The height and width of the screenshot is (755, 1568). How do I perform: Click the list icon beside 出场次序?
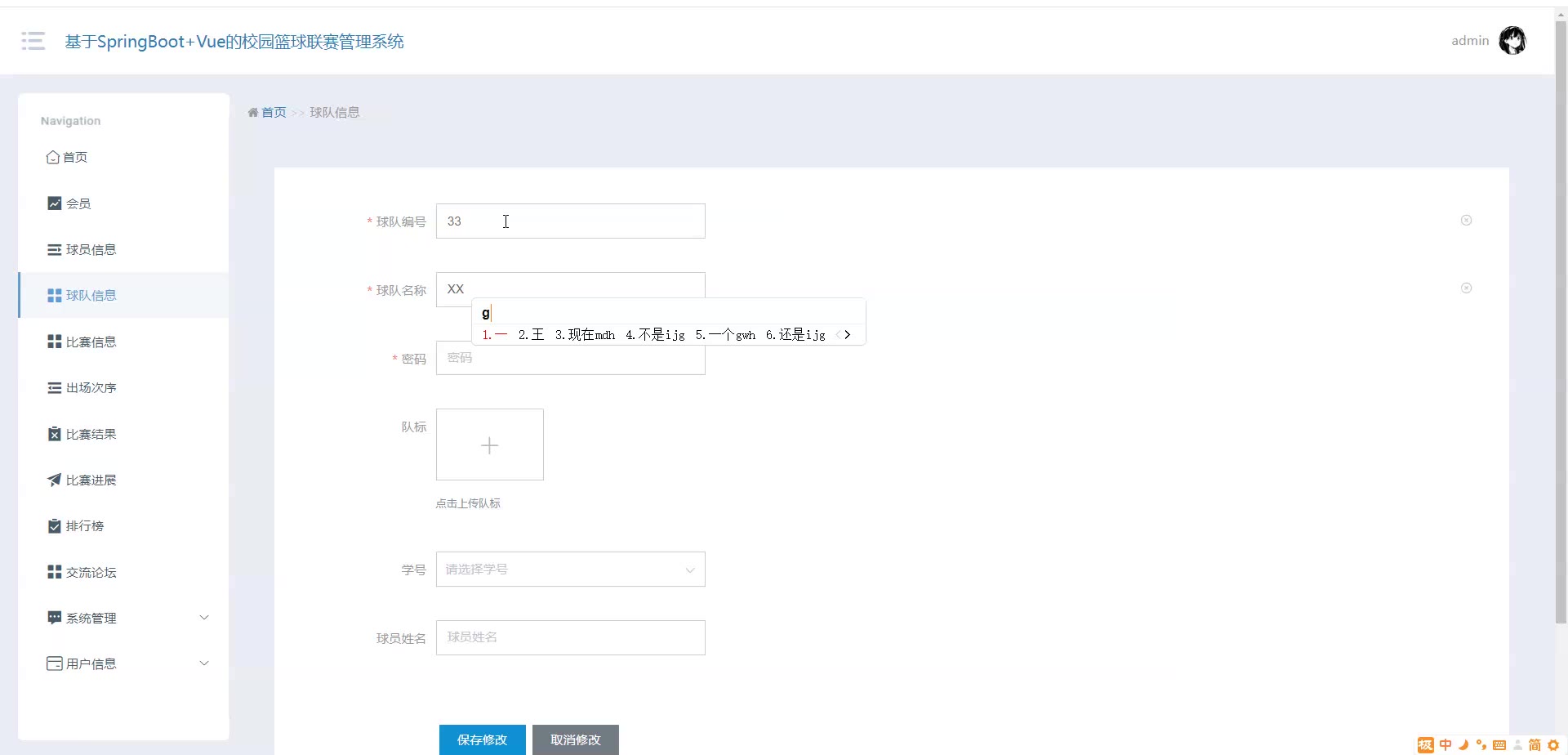tap(54, 387)
